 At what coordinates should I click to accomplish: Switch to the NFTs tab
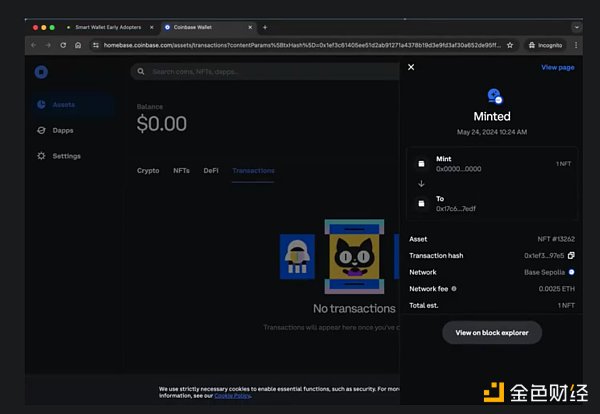coord(181,171)
